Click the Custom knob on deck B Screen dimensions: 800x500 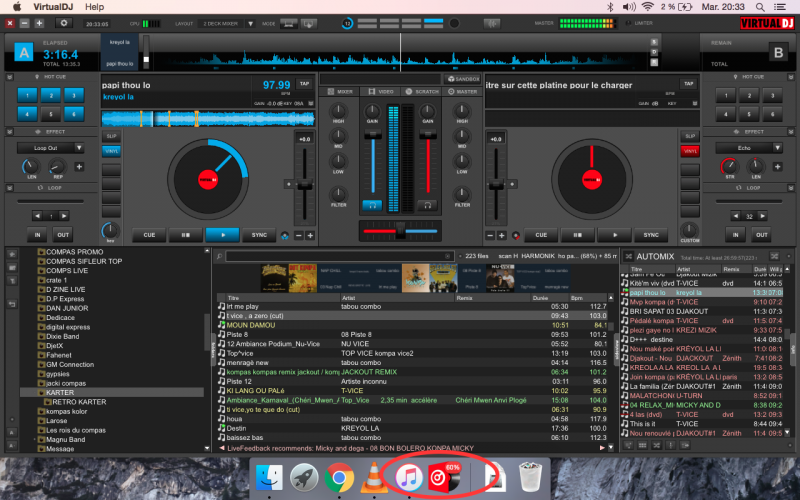[x=689, y=230]
